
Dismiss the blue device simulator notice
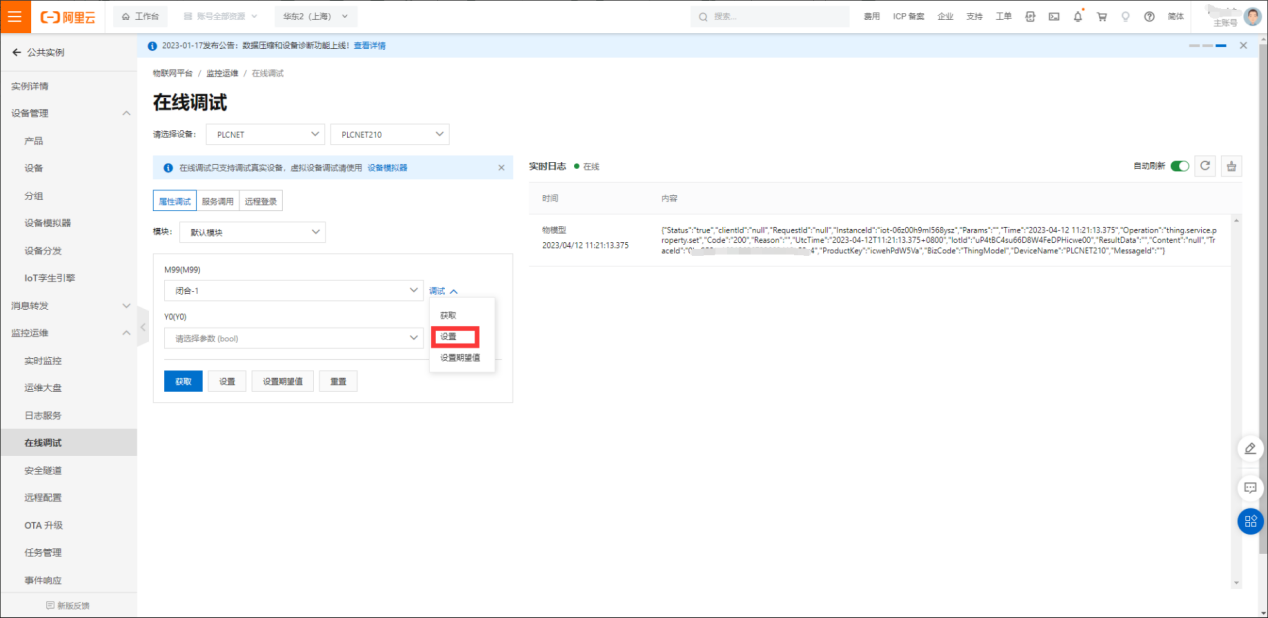pos(501,167)
